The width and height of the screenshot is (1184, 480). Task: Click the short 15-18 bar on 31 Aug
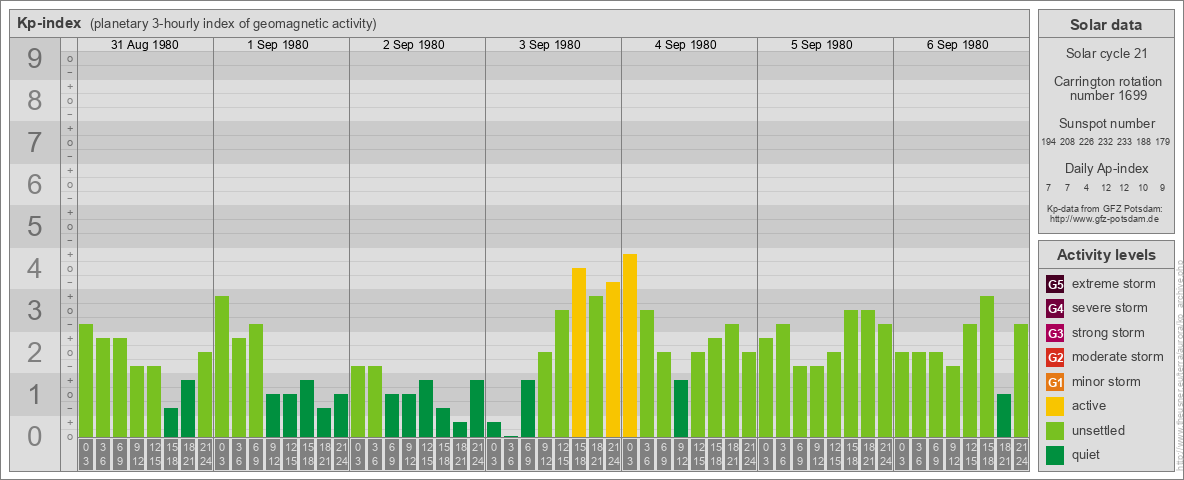(x=171, y=423)
